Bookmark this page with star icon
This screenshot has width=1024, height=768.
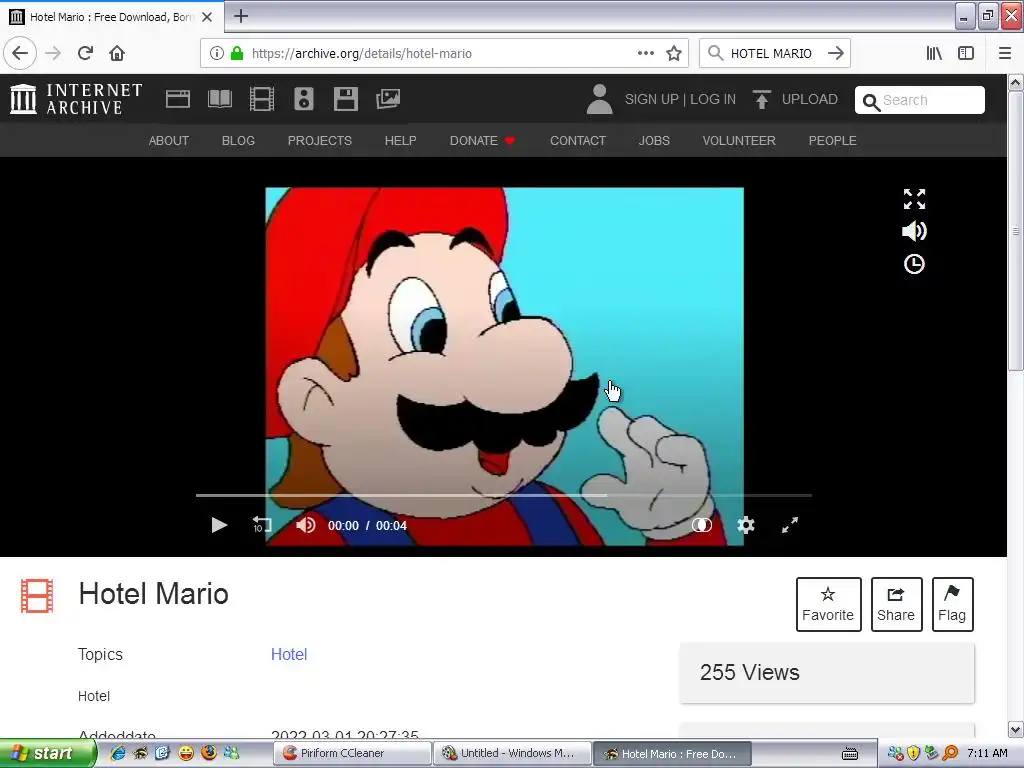674,54
